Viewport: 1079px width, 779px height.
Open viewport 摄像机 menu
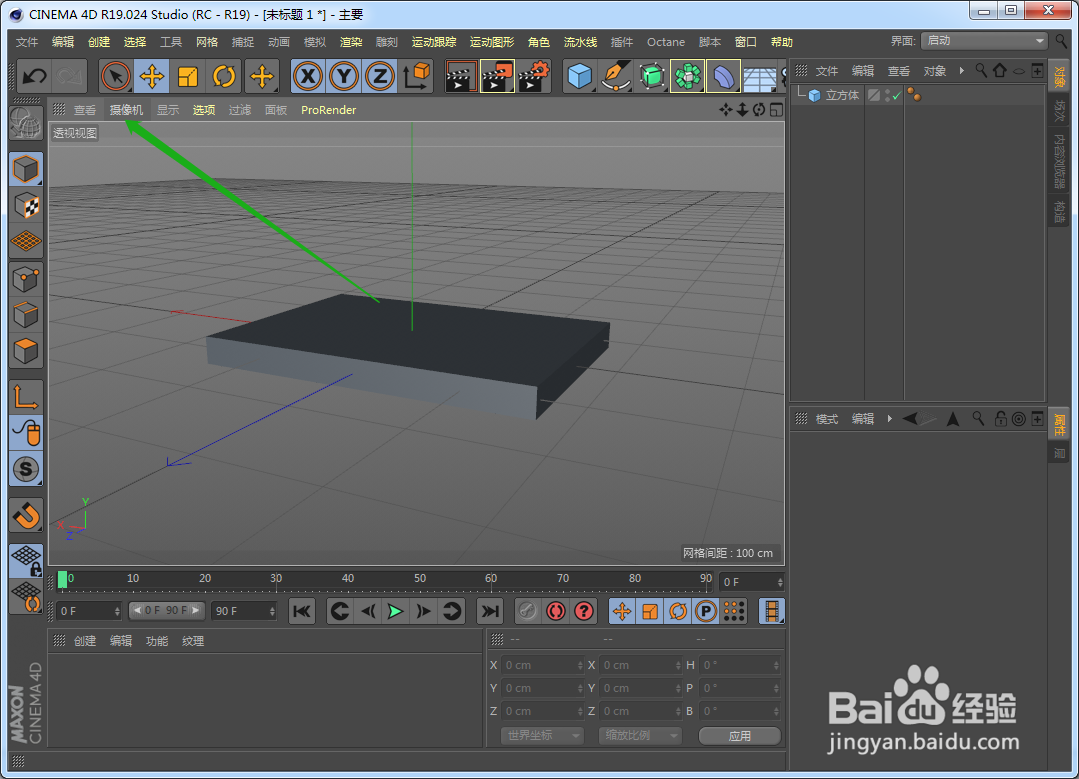[x=127, y=110]
